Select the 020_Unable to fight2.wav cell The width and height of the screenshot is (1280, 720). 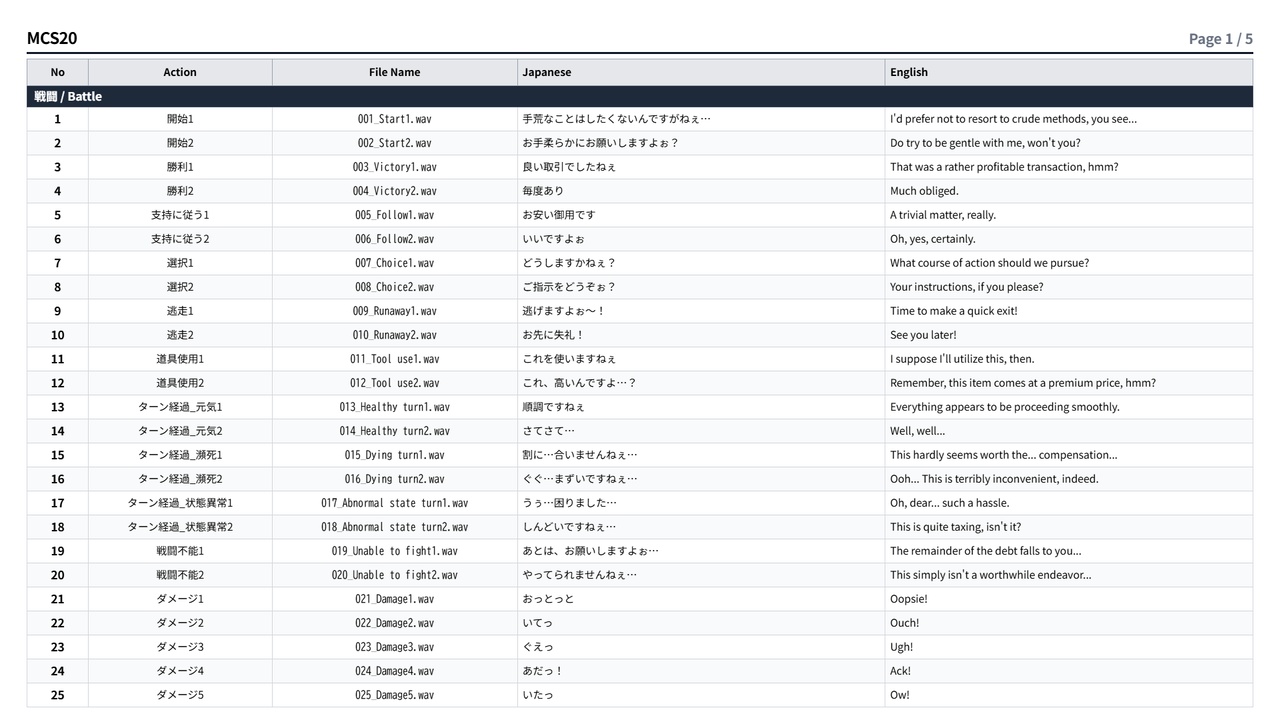coord(394,575)
